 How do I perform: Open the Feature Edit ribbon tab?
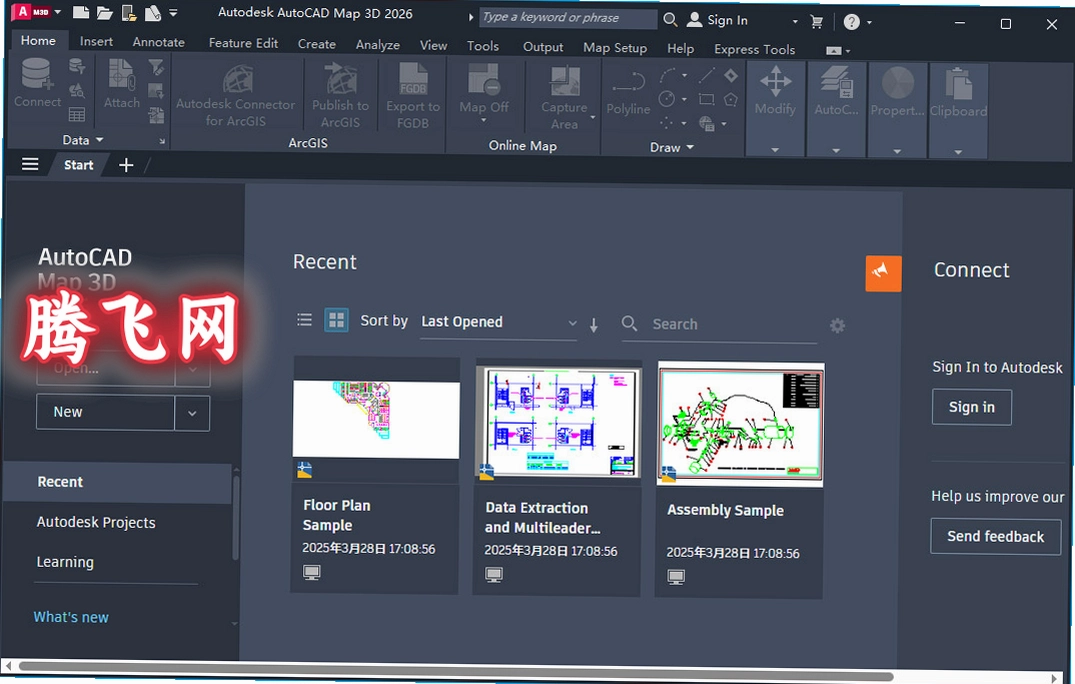click(x=243, y=42)
